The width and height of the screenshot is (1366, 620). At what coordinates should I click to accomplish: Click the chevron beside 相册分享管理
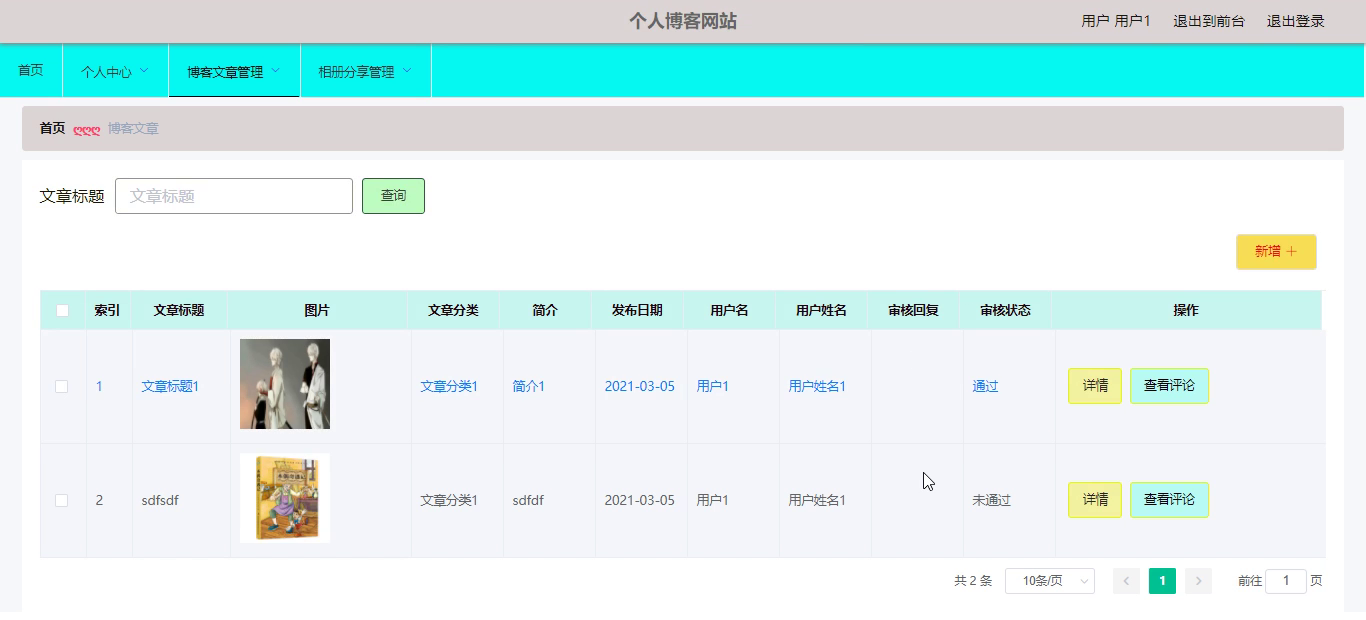point(407,71)
